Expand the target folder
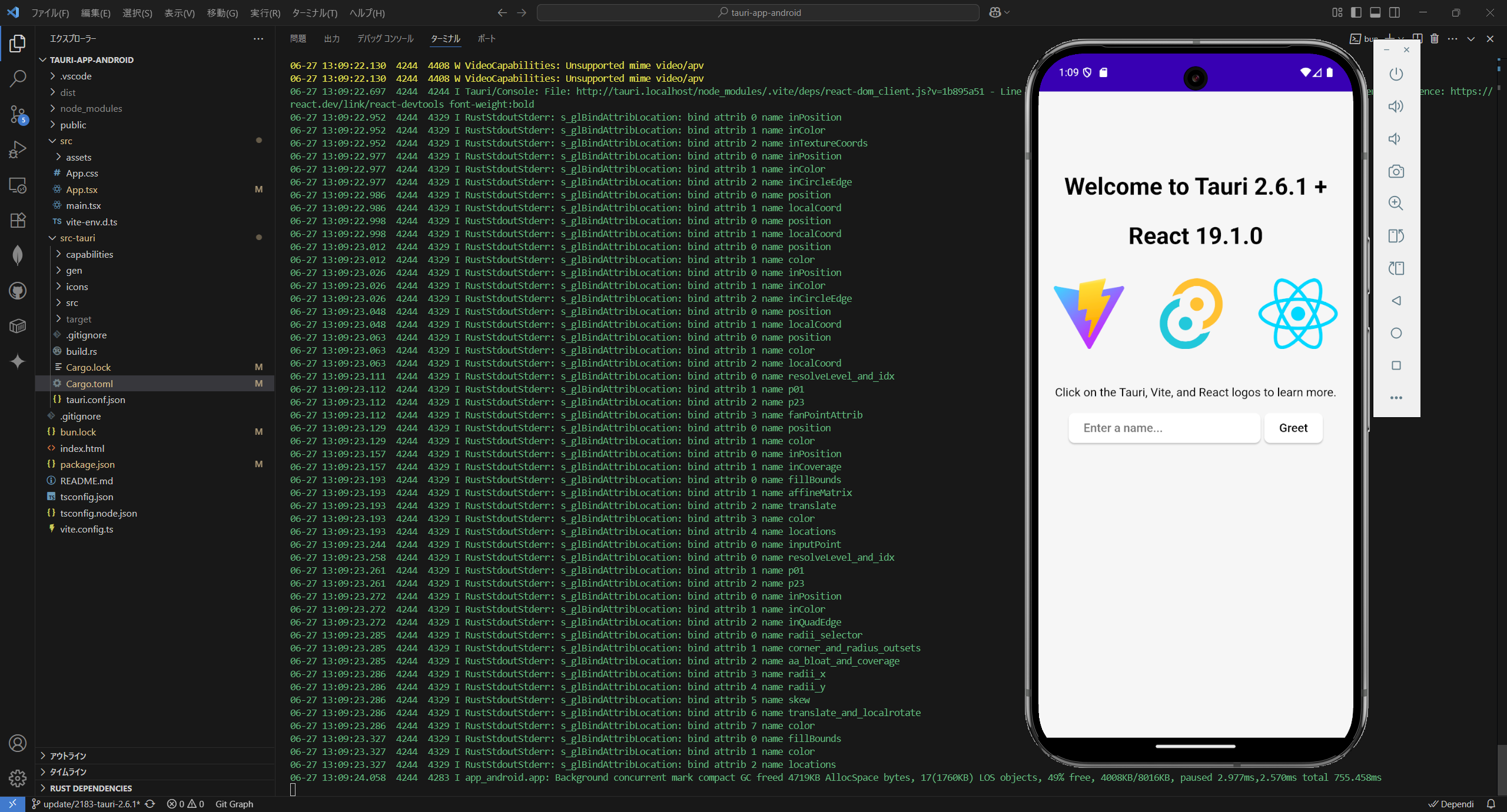The width and height of the screenshot is (1507, 812). (78, 319)
